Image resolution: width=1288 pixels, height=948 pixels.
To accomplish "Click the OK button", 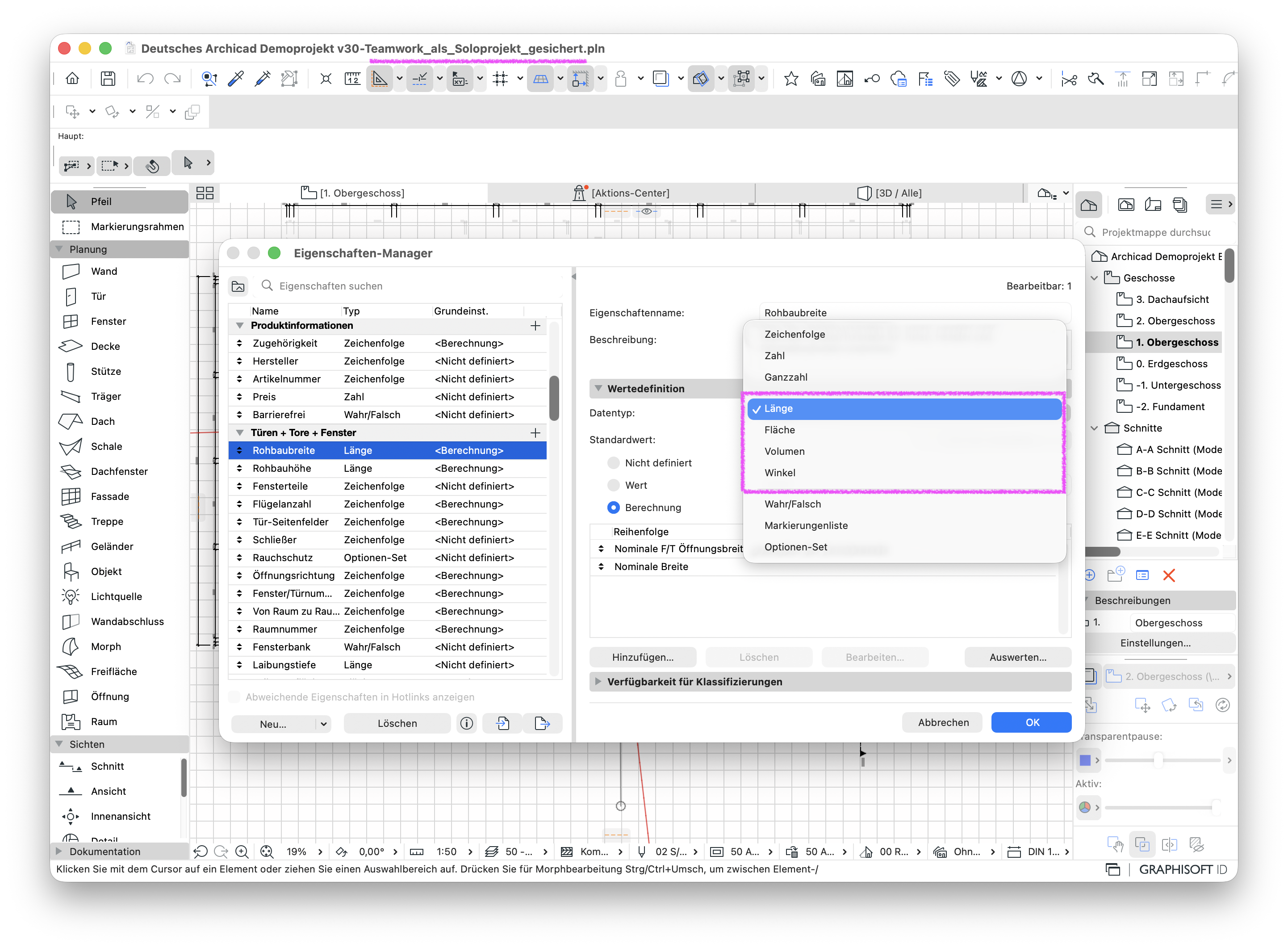I will tap(1032, 723).
